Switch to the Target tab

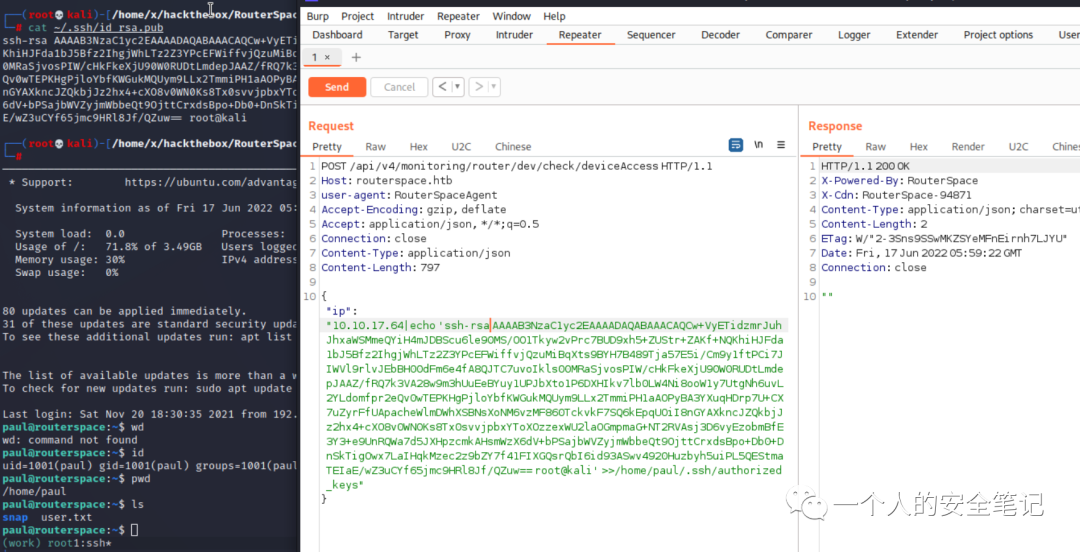tap(403, 34)
